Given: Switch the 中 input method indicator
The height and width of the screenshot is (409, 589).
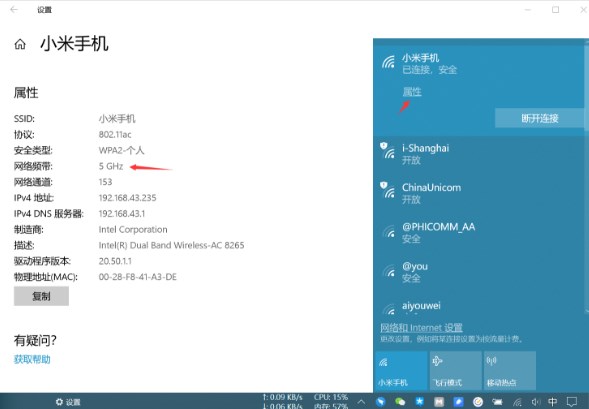Looking at the screenshot, I should coord(553,402).
